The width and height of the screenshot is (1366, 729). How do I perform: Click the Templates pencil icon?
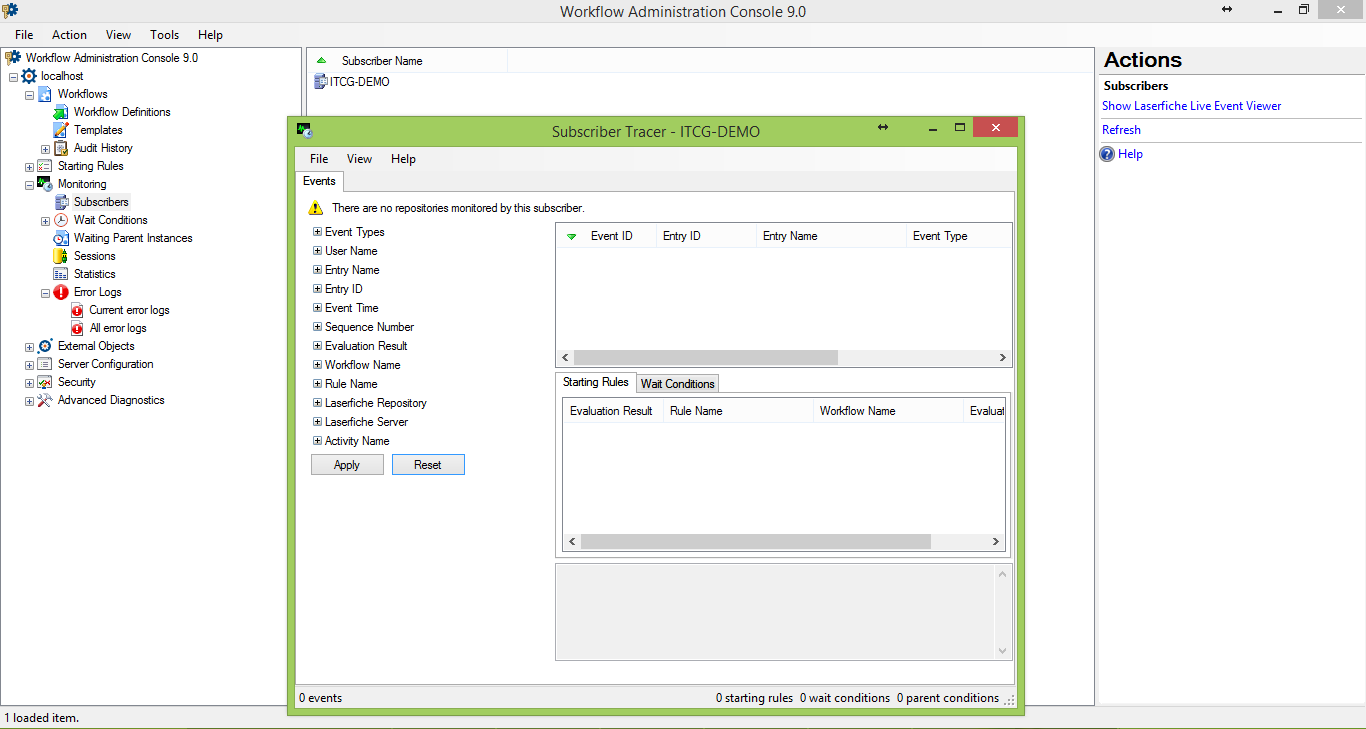61,130
